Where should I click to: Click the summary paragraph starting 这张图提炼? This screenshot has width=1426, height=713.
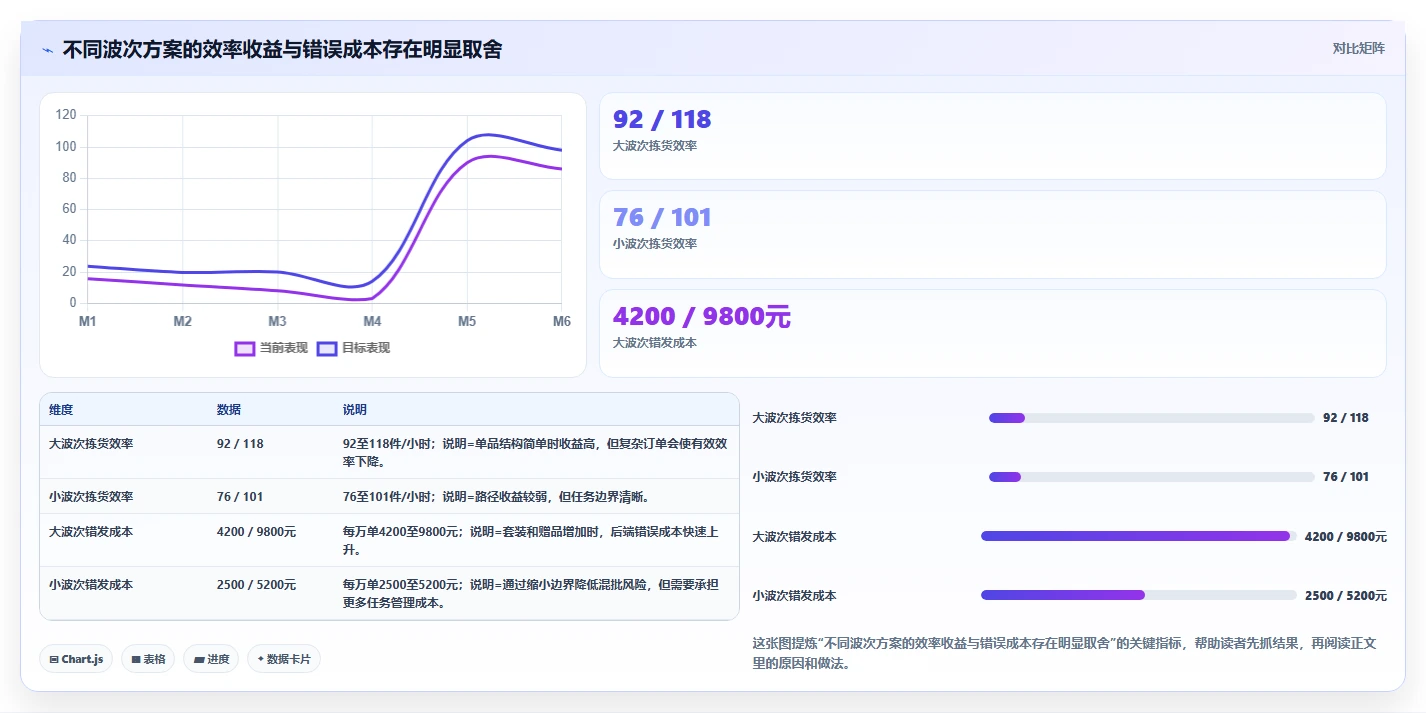(1064, 653)
